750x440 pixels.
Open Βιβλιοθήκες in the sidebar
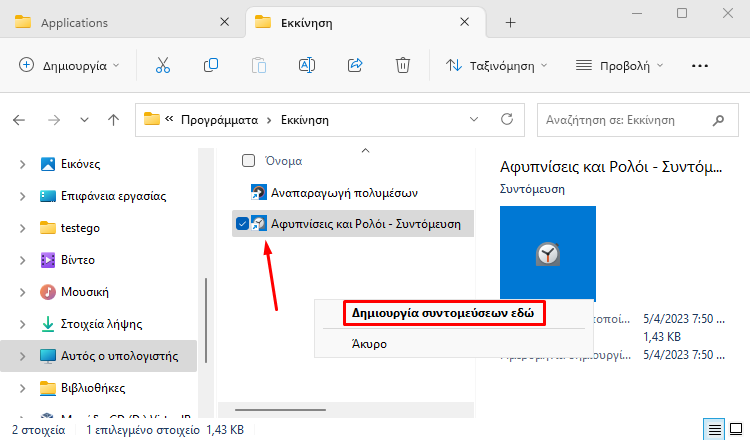point(93,388)
